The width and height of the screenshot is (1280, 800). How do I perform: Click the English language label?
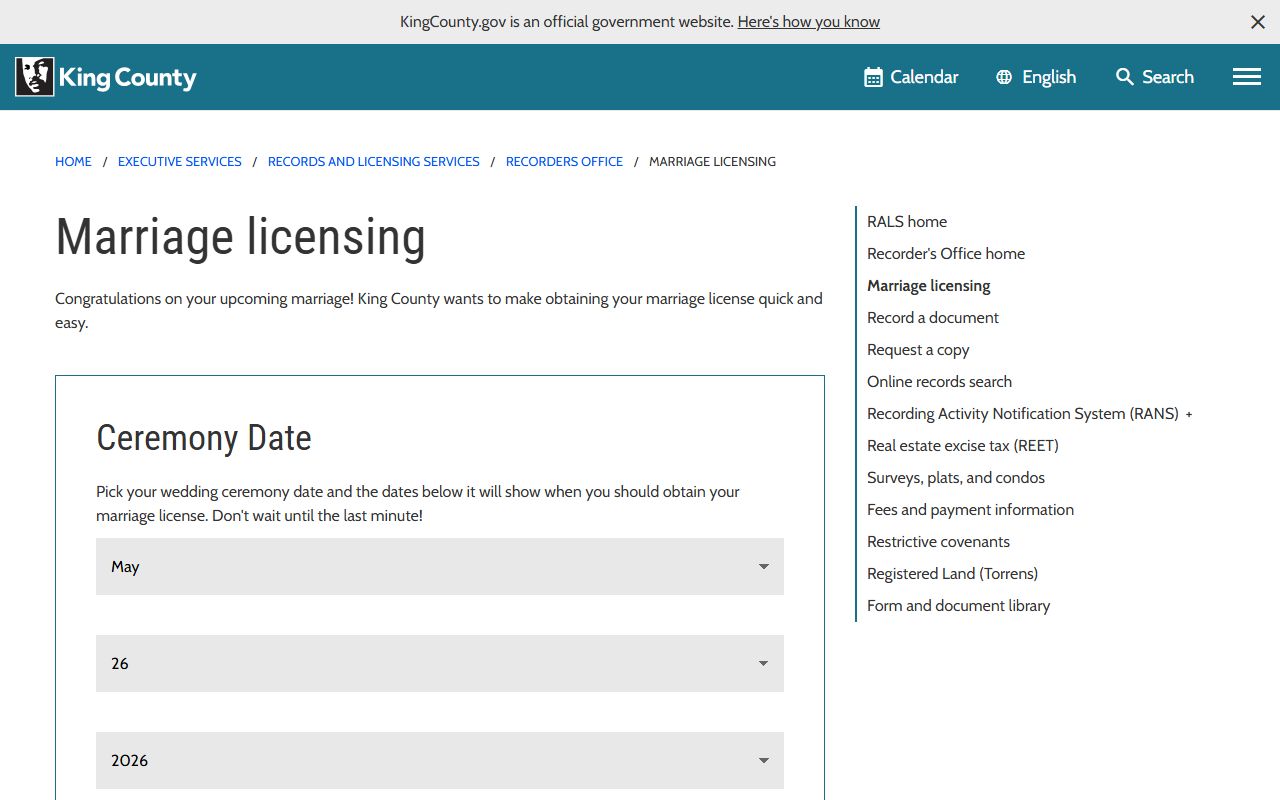[x=1049, y=77]
